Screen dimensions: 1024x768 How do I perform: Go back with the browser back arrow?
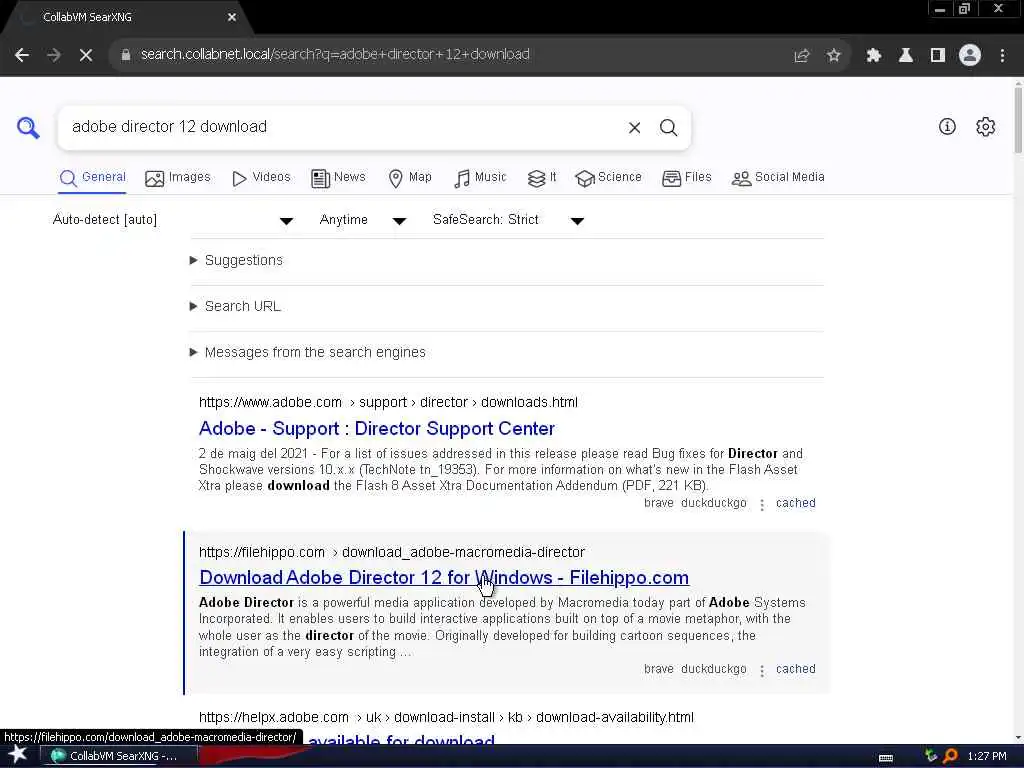(x=22, y=55)
